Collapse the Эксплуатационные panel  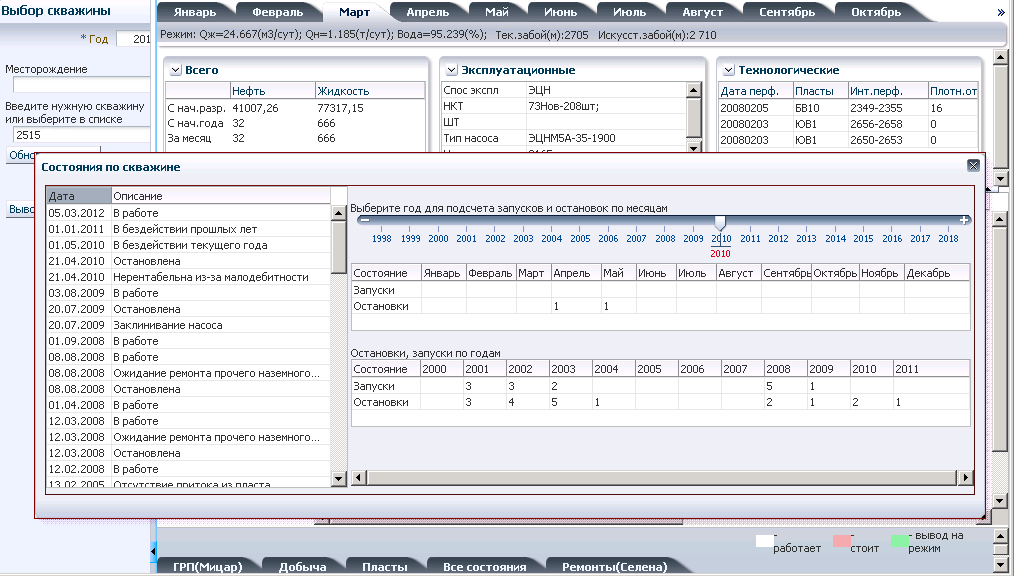451,70
